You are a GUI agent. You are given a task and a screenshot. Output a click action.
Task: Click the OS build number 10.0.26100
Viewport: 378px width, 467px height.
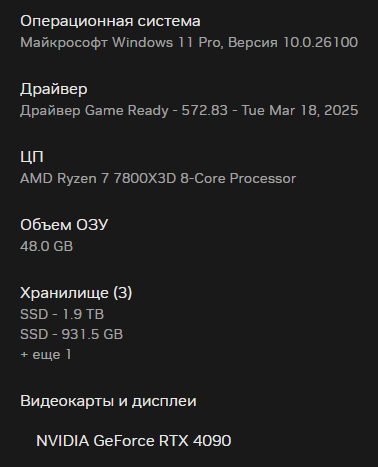coord(320,42)
